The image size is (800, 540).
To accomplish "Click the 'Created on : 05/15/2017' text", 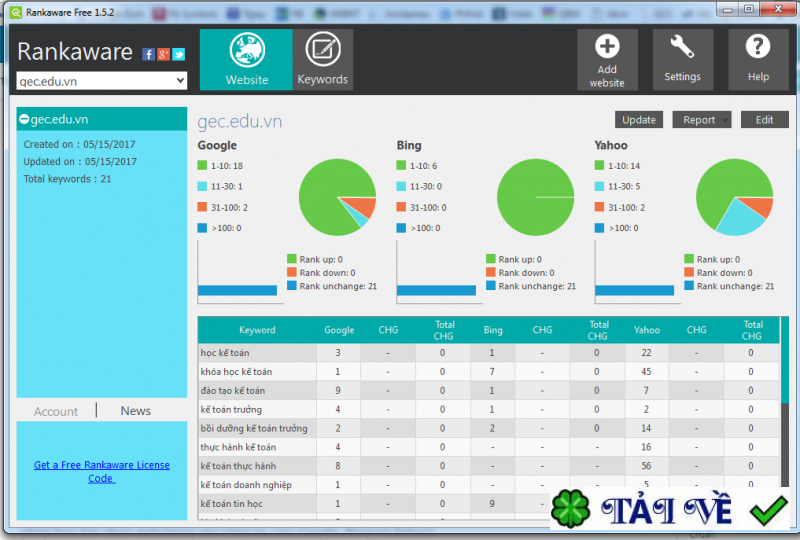I will [79, 144].
